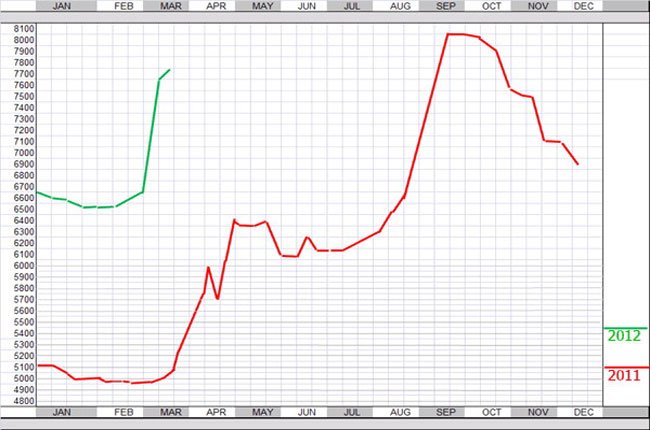
Task: Click the 7000 y-axis value
Action: tap(24, 153)
